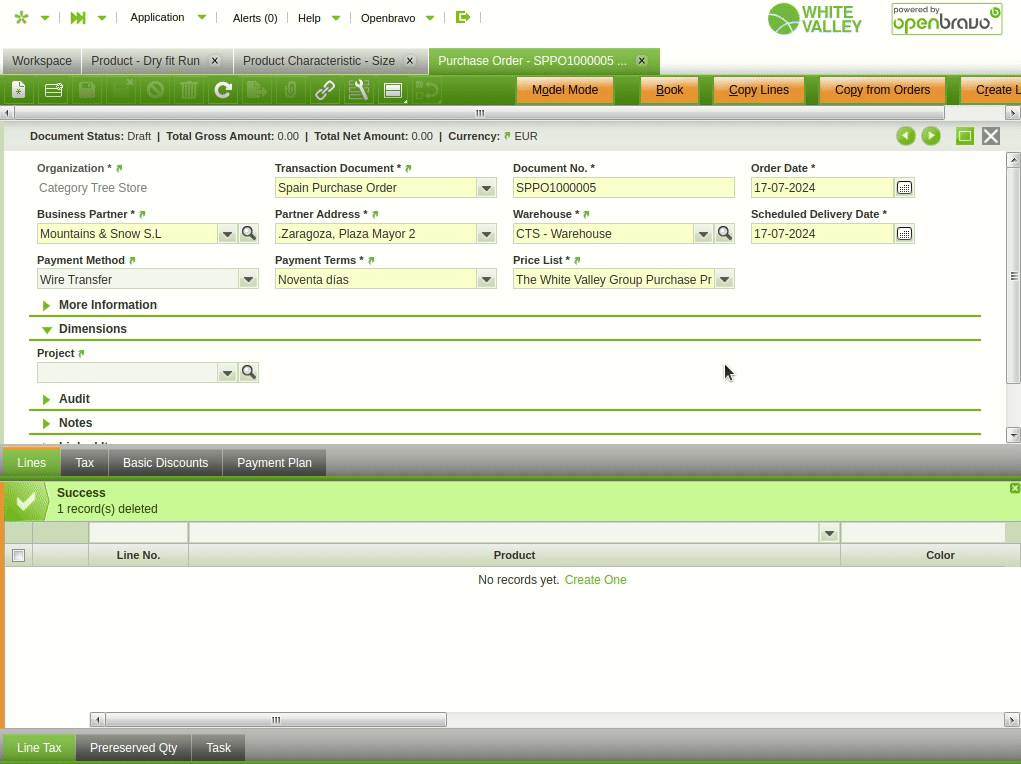Click the logout icon in top bar

coord(462,17)
